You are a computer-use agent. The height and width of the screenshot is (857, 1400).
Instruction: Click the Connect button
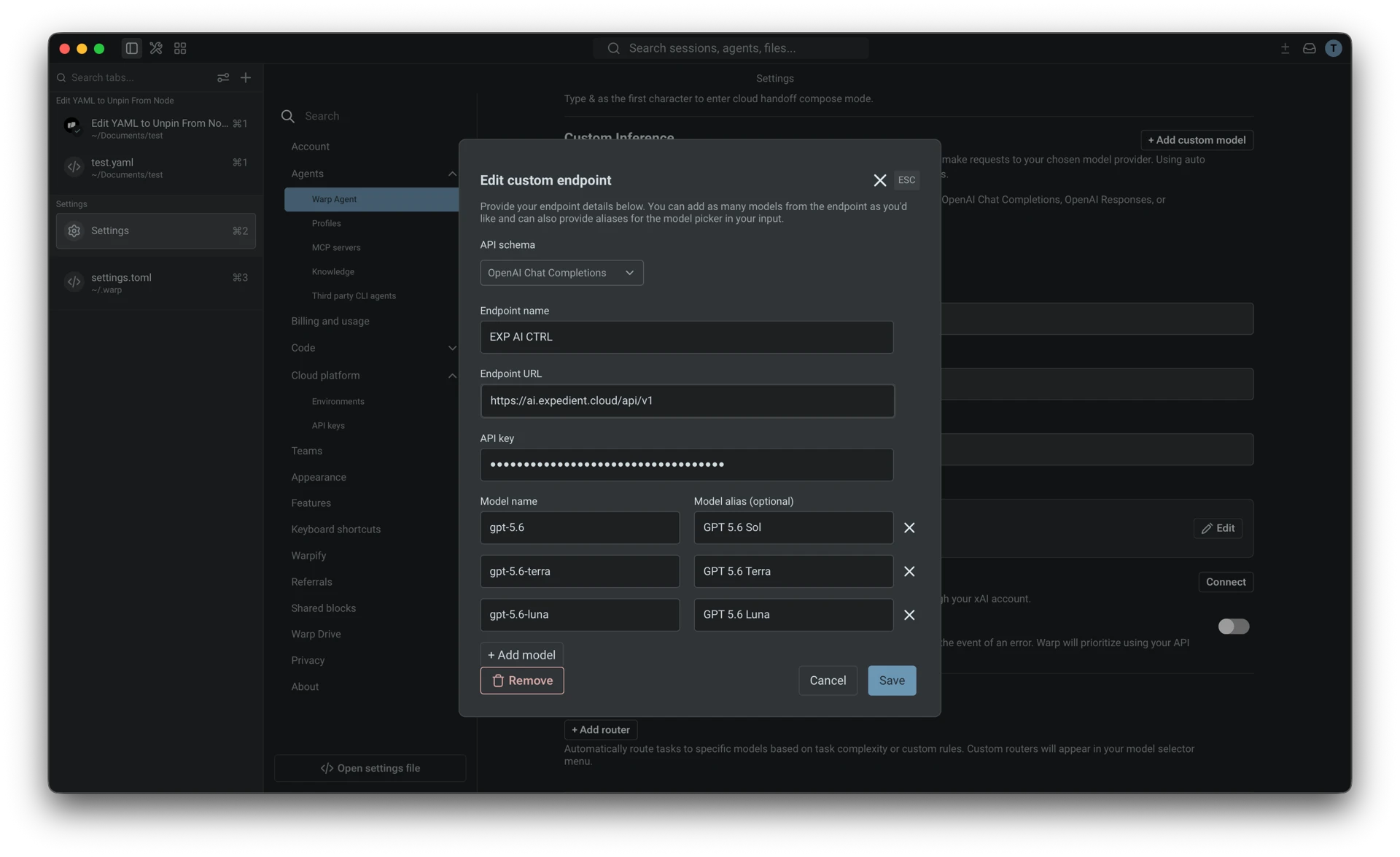click(x=1226, y=582)
